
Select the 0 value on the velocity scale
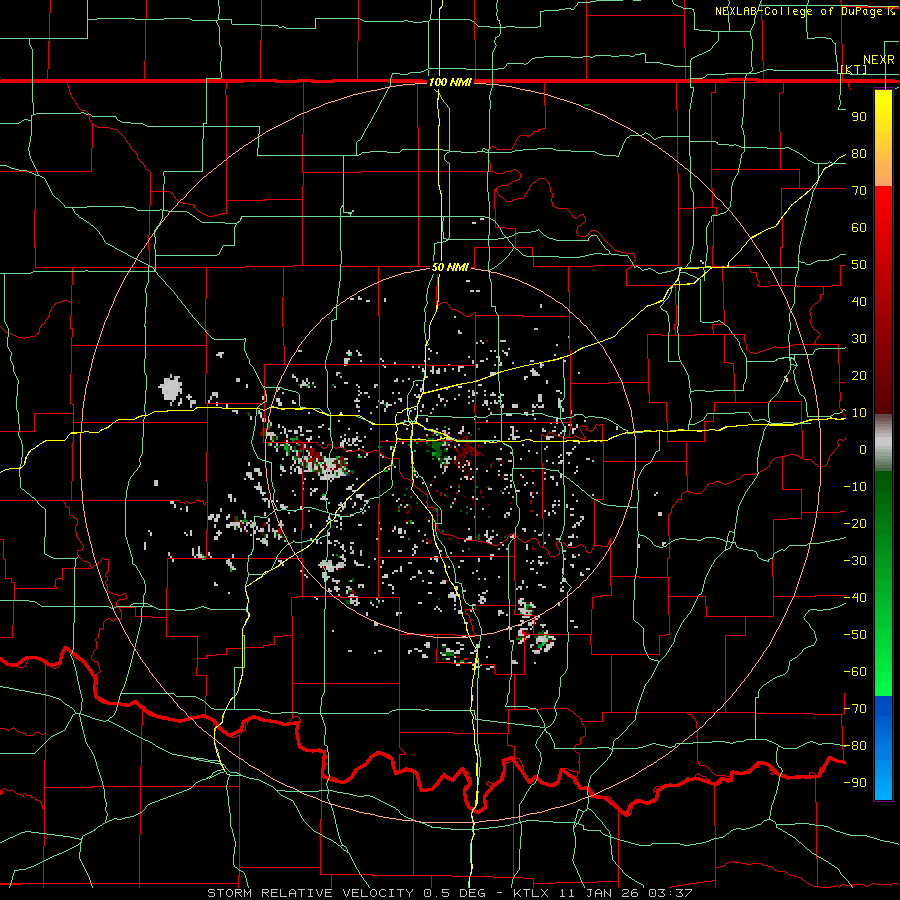863,449
